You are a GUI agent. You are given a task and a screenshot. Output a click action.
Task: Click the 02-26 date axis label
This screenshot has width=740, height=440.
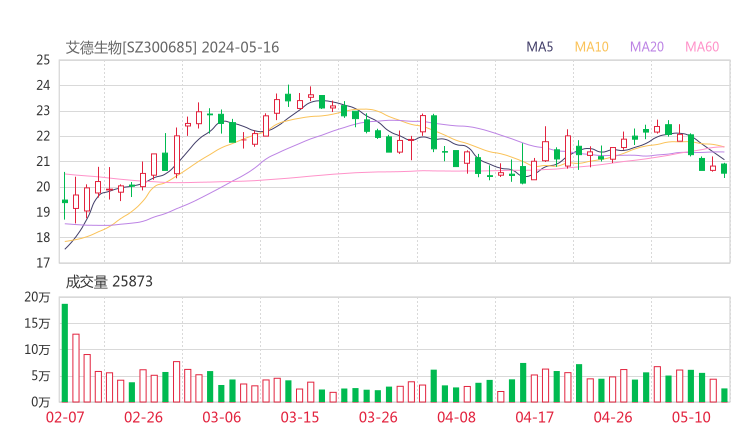coord(143,417)
